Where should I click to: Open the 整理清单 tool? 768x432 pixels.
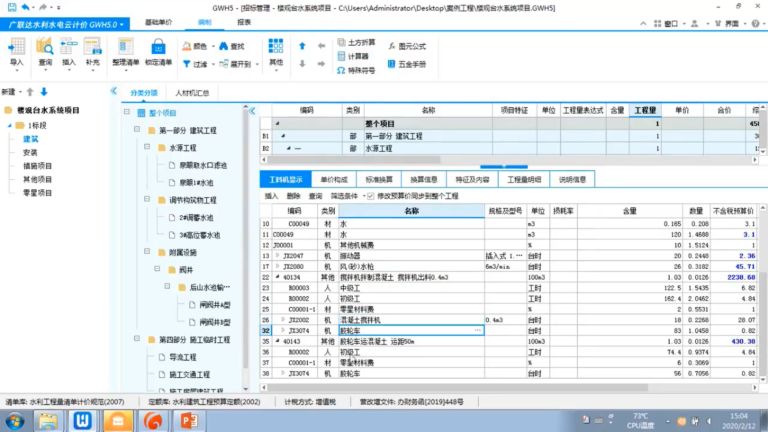pos(125,52)
